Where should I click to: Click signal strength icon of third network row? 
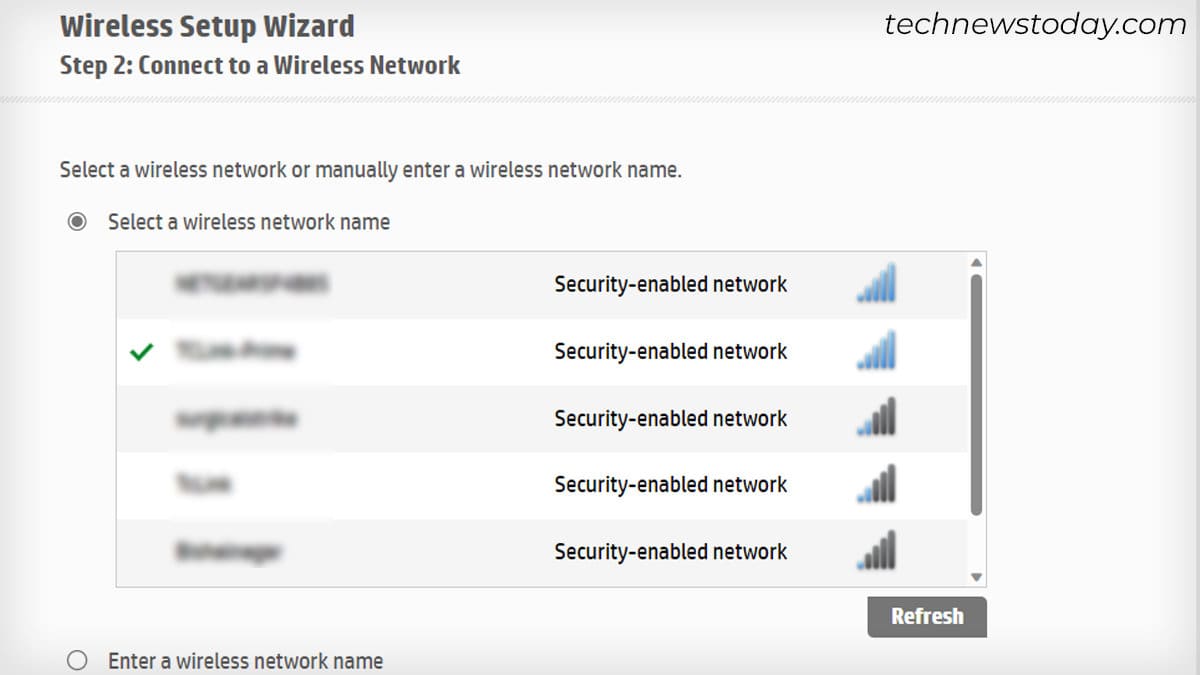(877, 417)
